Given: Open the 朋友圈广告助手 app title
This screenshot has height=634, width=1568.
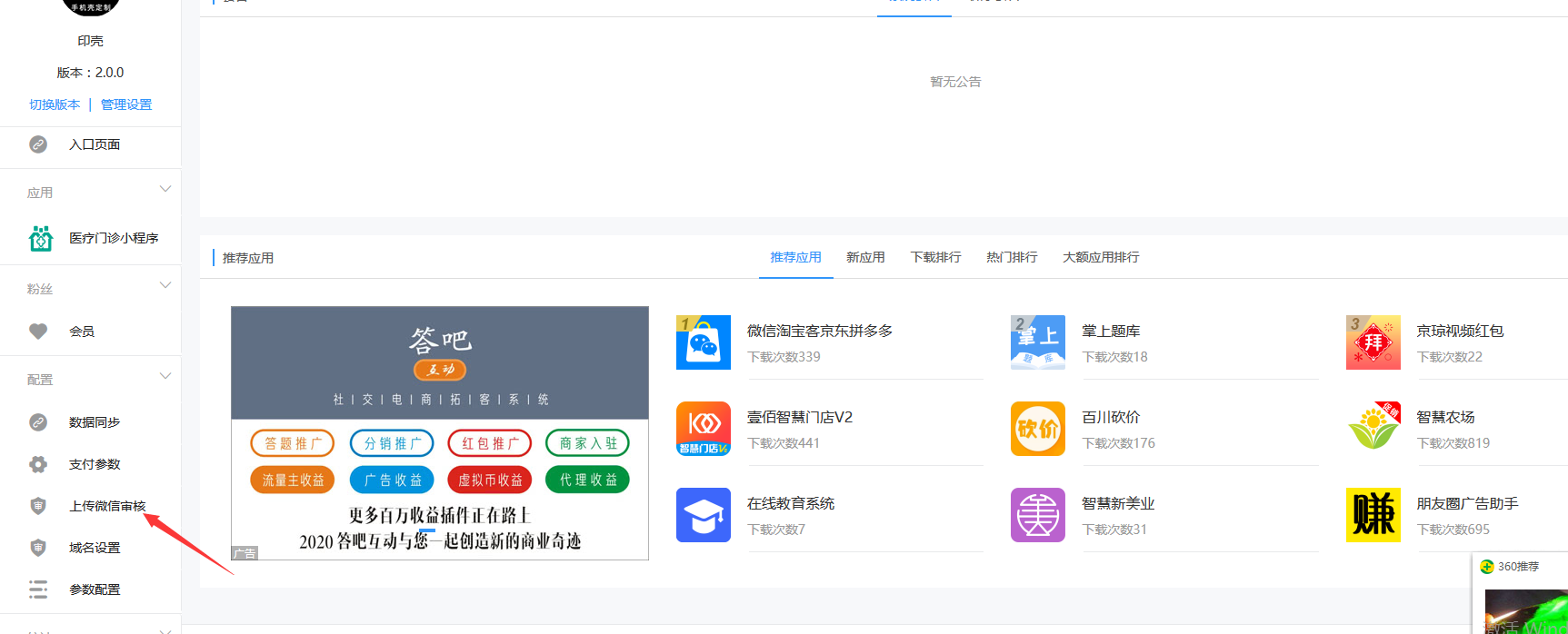Looking at the screenshot, I should click(1467, 503).
